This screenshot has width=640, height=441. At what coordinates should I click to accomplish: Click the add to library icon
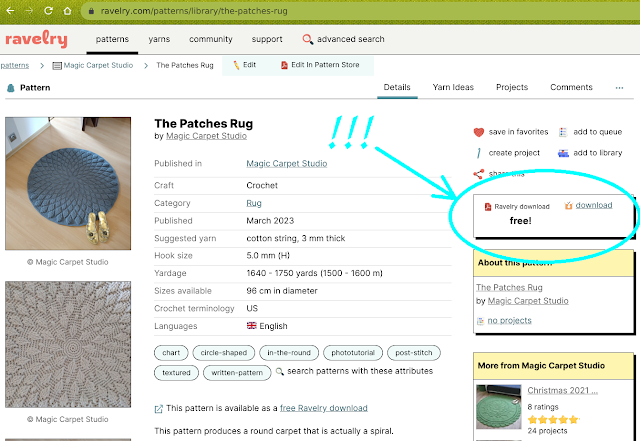pos(563,153)
